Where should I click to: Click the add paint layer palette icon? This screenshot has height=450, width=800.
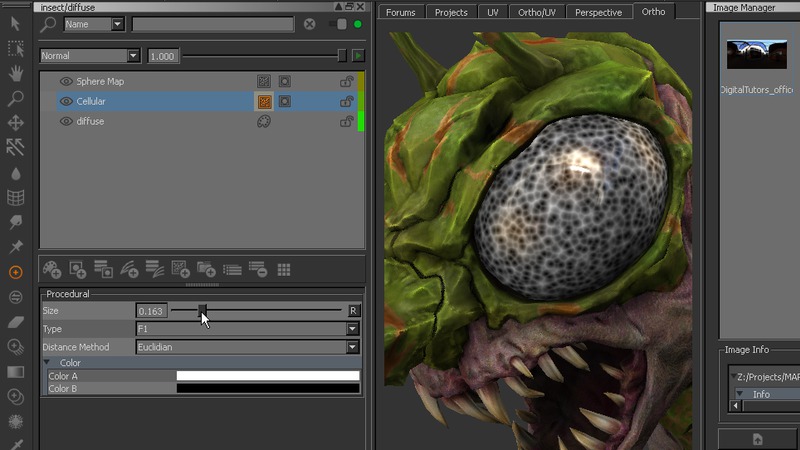[x=51, y=269]
